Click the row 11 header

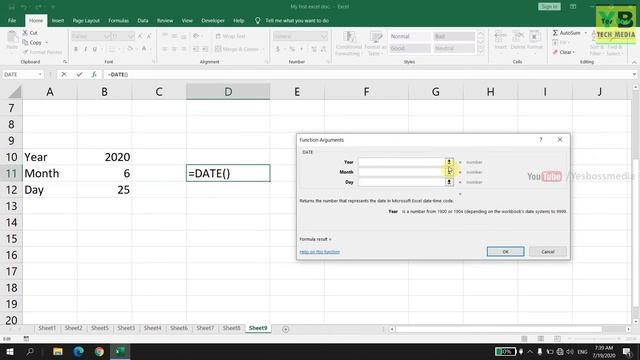coord(11,173)
